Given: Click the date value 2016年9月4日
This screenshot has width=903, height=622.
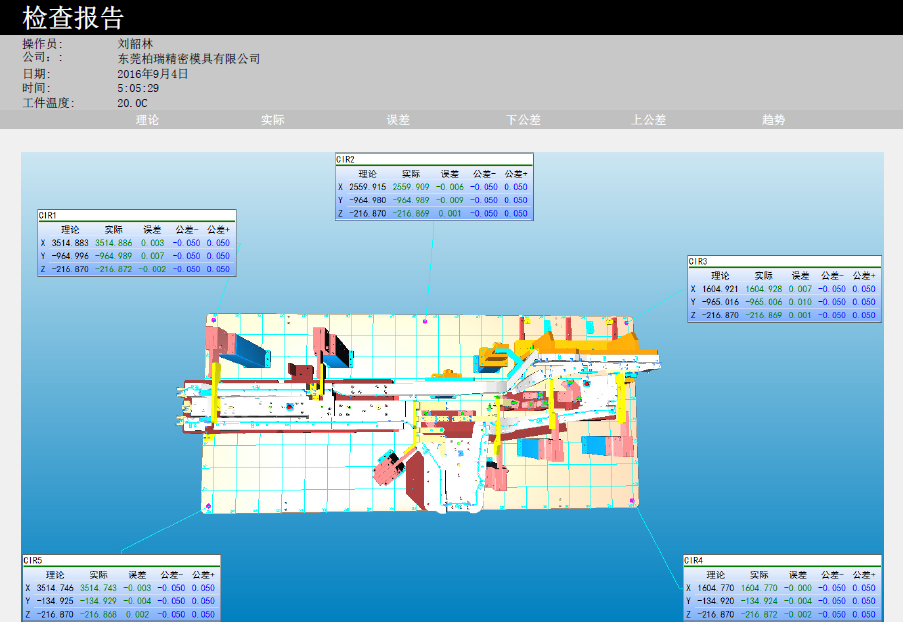Looking at the screenshot, I should click(x=152, y=74).
